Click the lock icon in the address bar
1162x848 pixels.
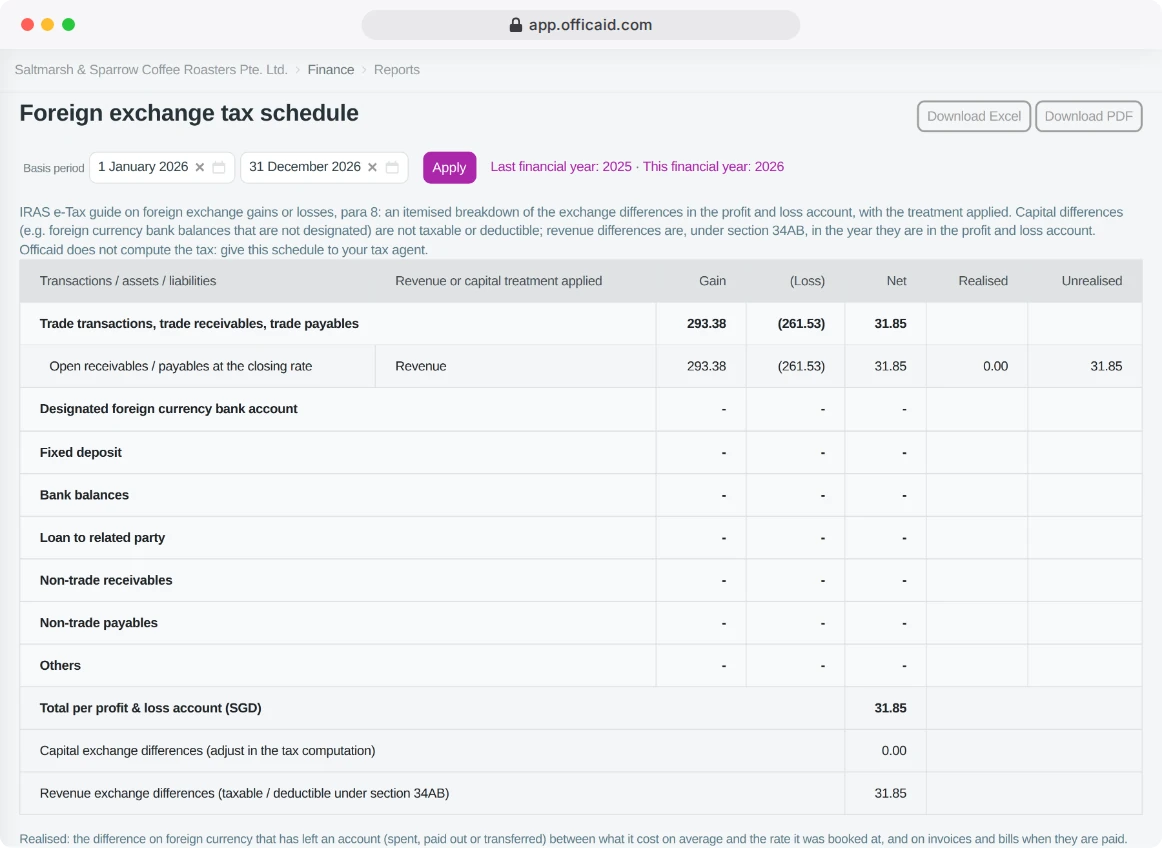click(516, 25)
